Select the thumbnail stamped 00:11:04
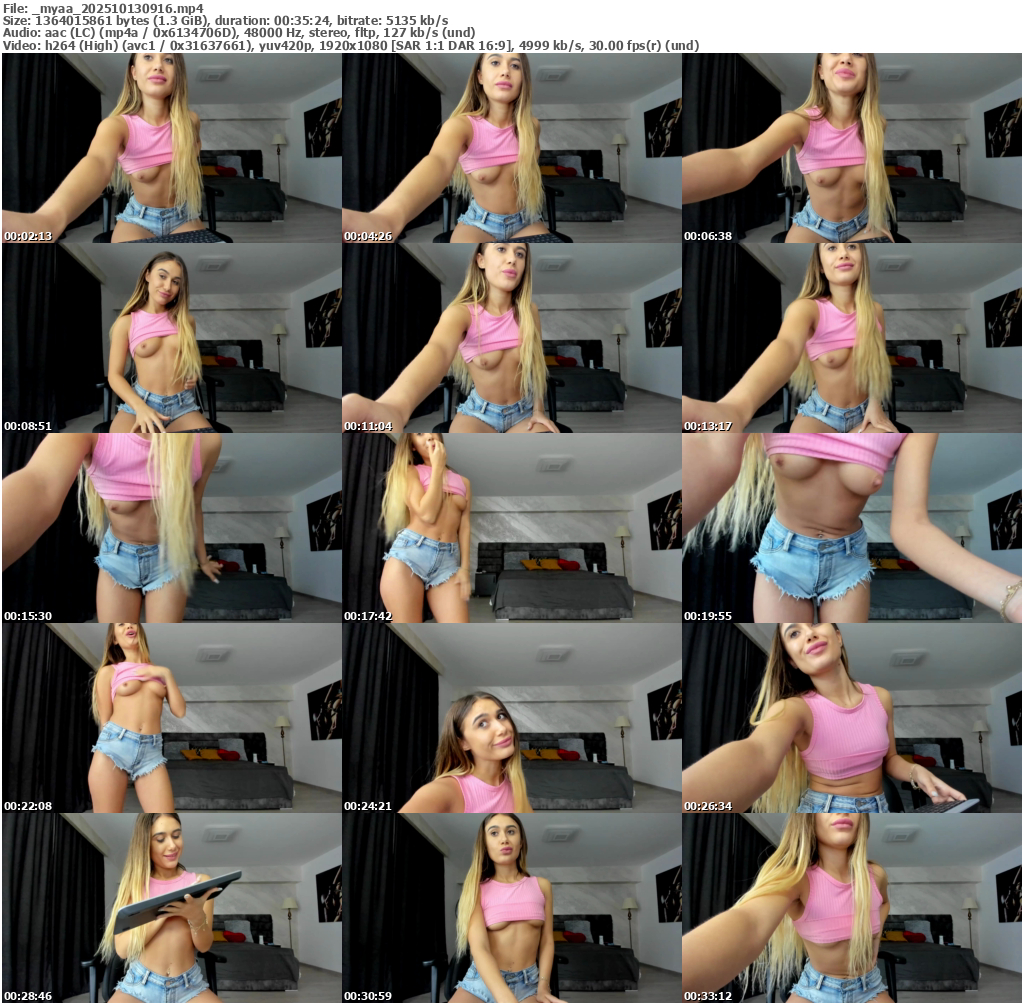 coord(511,338)
